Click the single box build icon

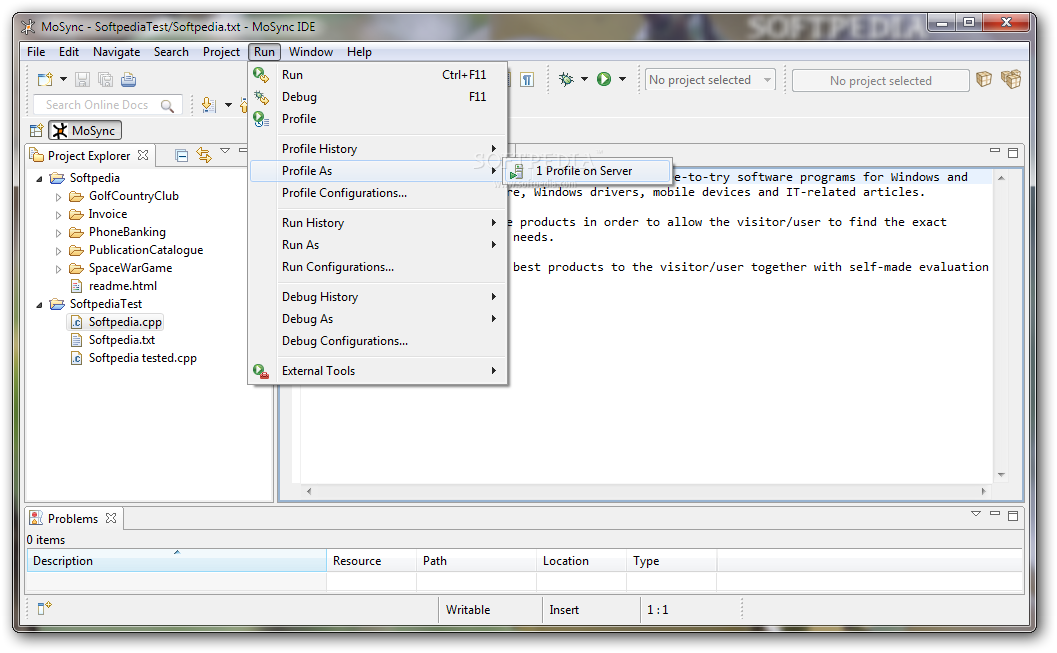pos(984,80)
